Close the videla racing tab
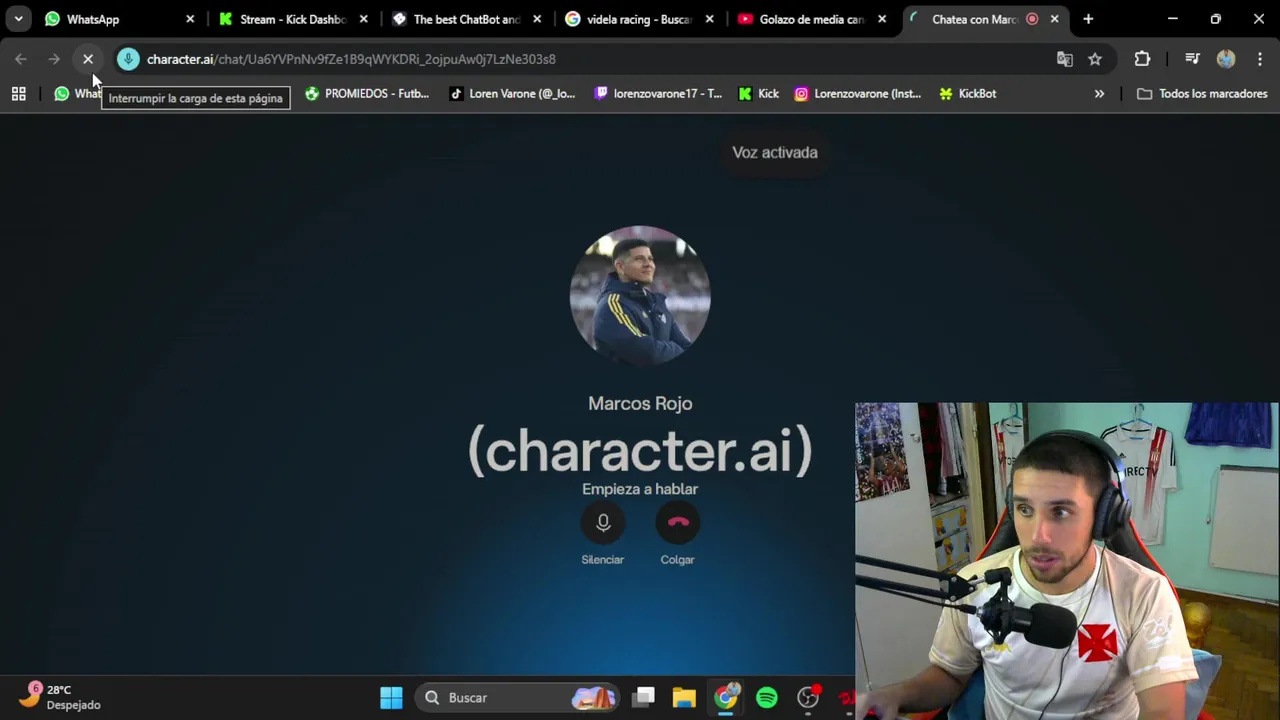The height and width of the screenshot is (720, 1280). coord(709,19)
